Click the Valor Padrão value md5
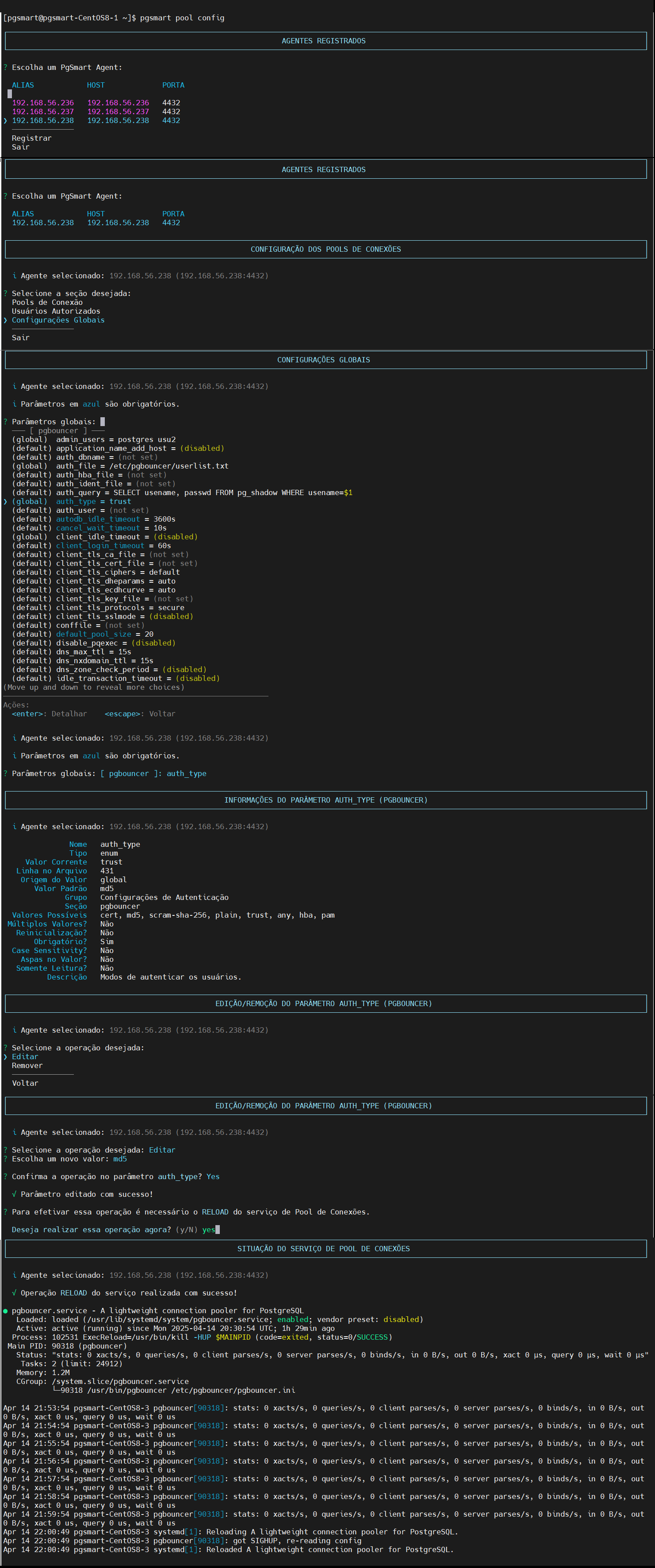This screenshot has height=1568, width=655. click(x=107, y=889)
